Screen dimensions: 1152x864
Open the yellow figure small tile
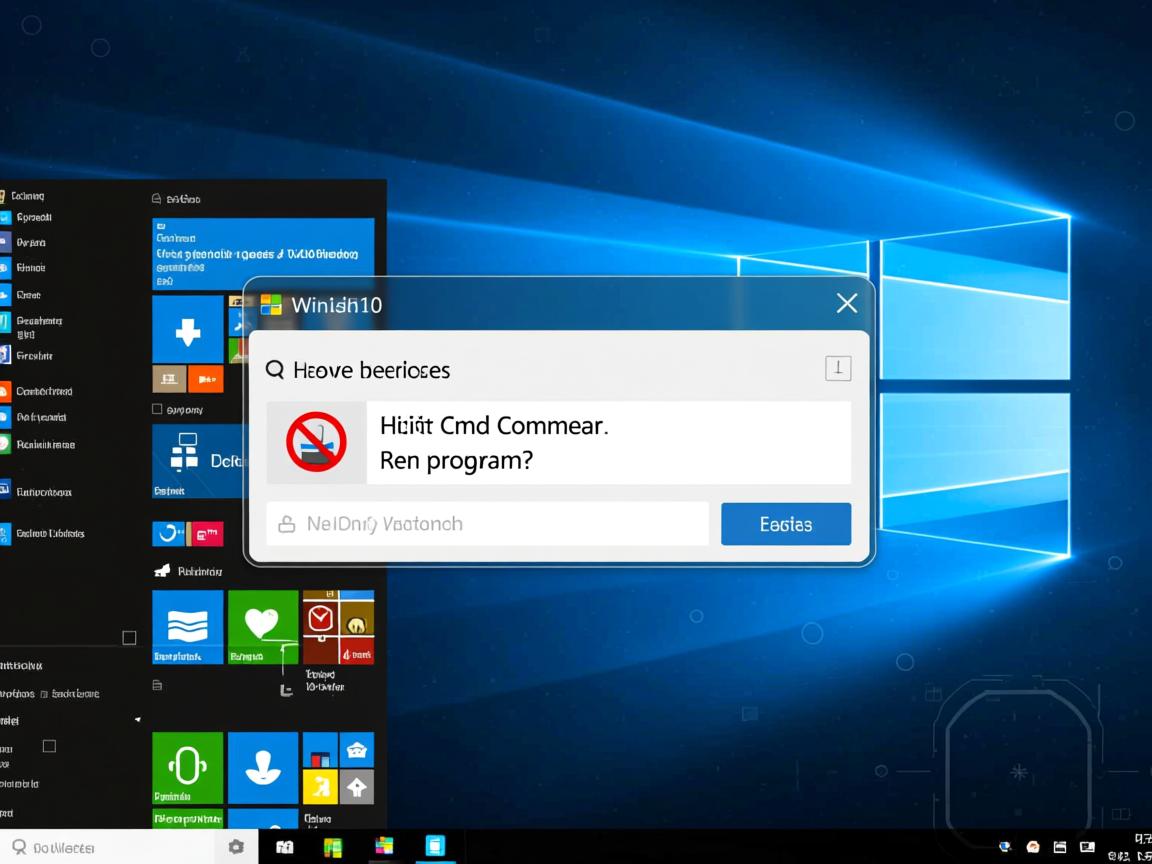pyautogui.click(x=320, y=787)
